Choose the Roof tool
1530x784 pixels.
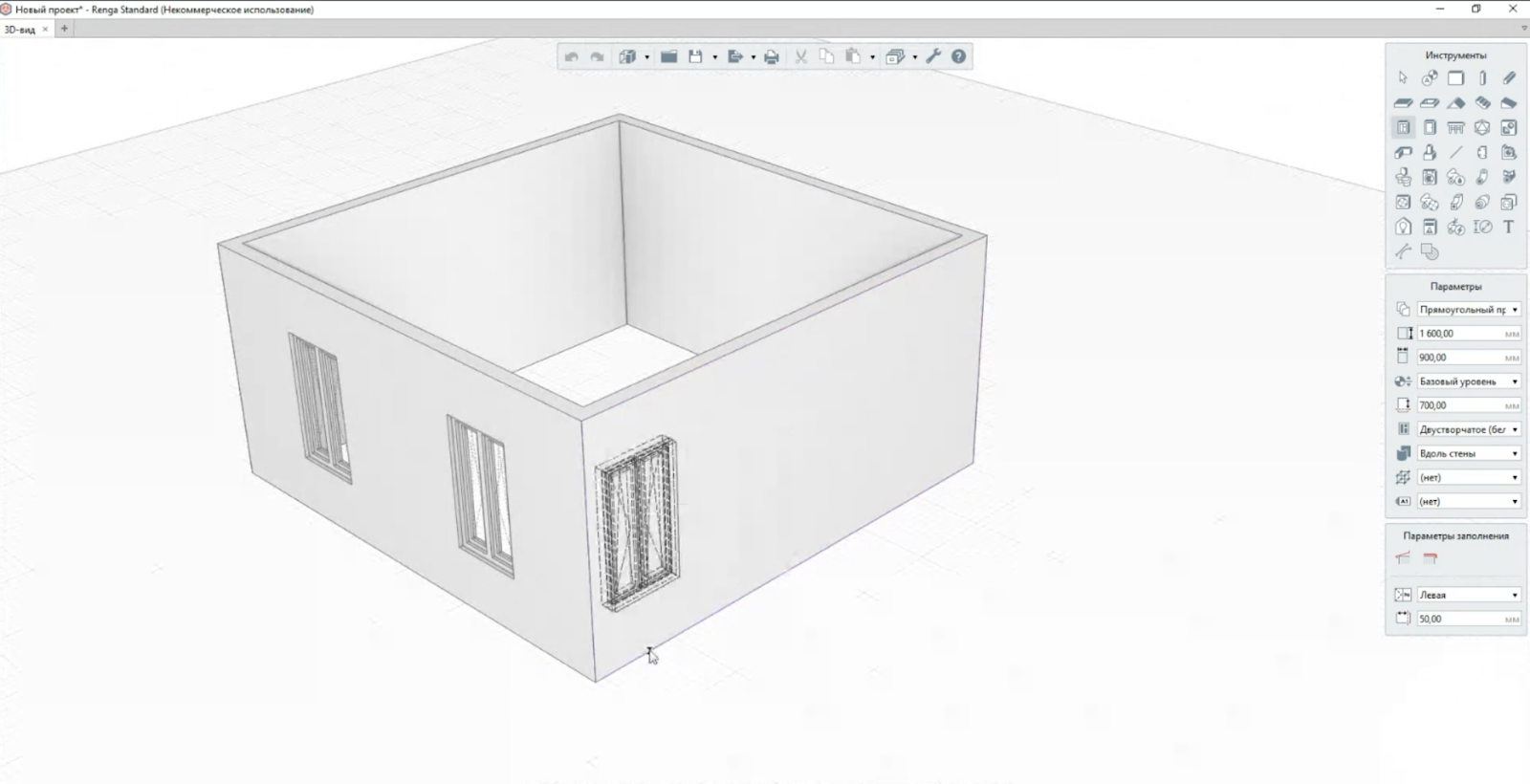pos(1455,103)
